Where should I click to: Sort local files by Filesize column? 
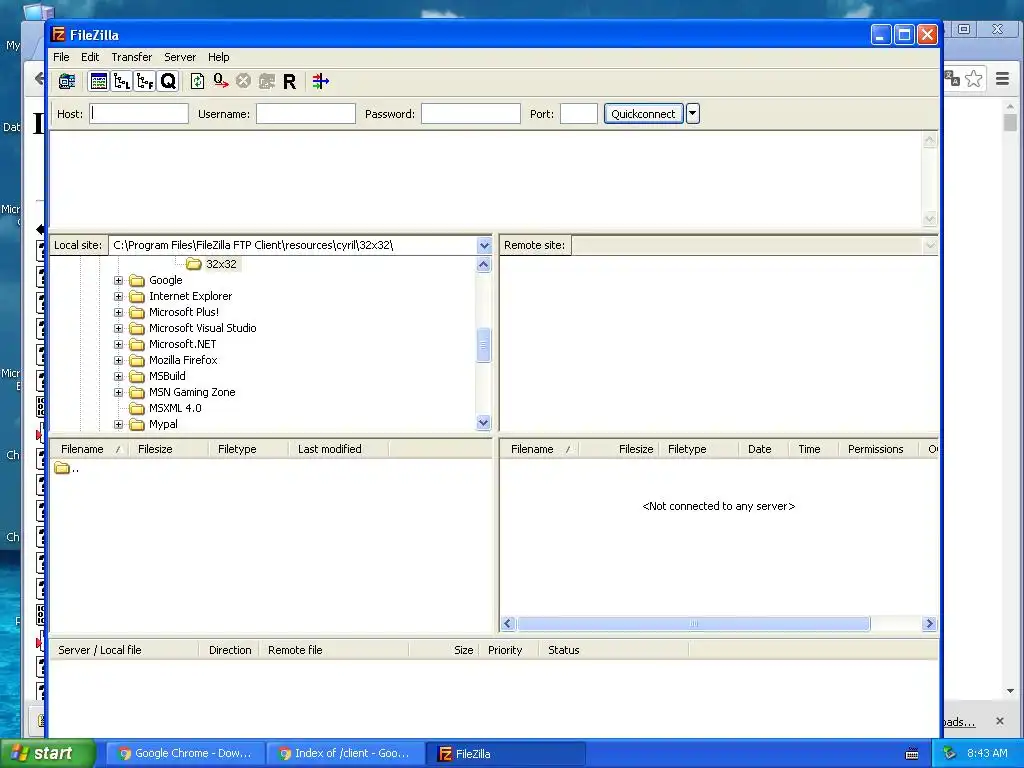coord(168,449)
